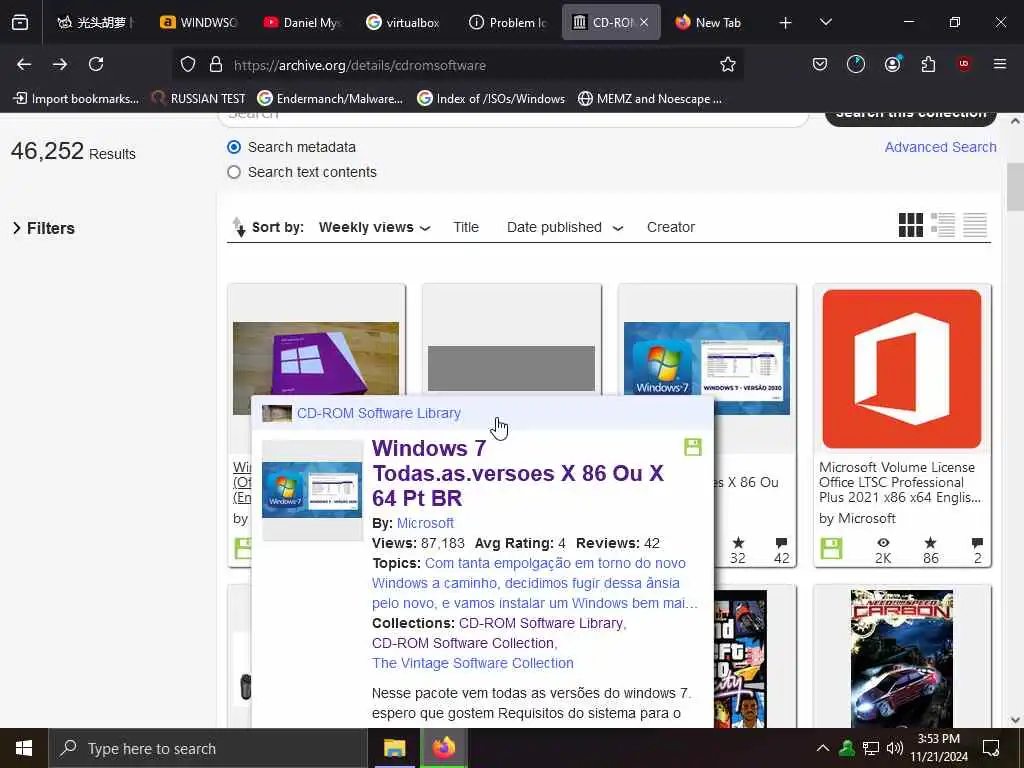
Task: Switch to extended list view
Action: [943, 225]
